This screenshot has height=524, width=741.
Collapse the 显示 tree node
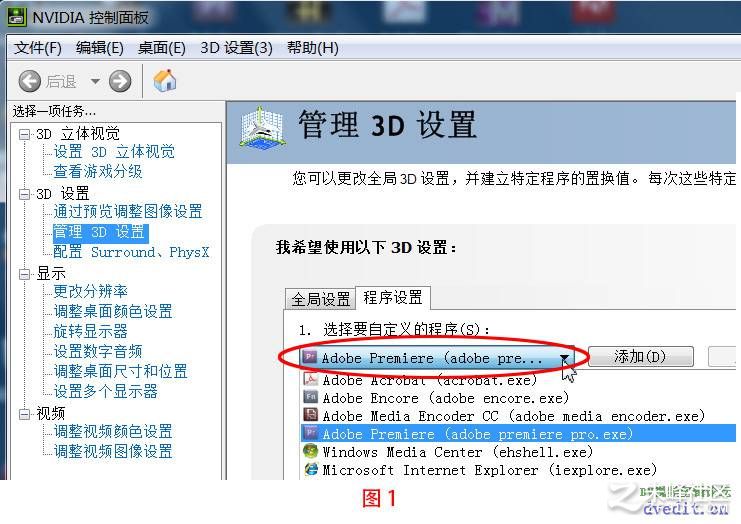(x=24, y=274)
